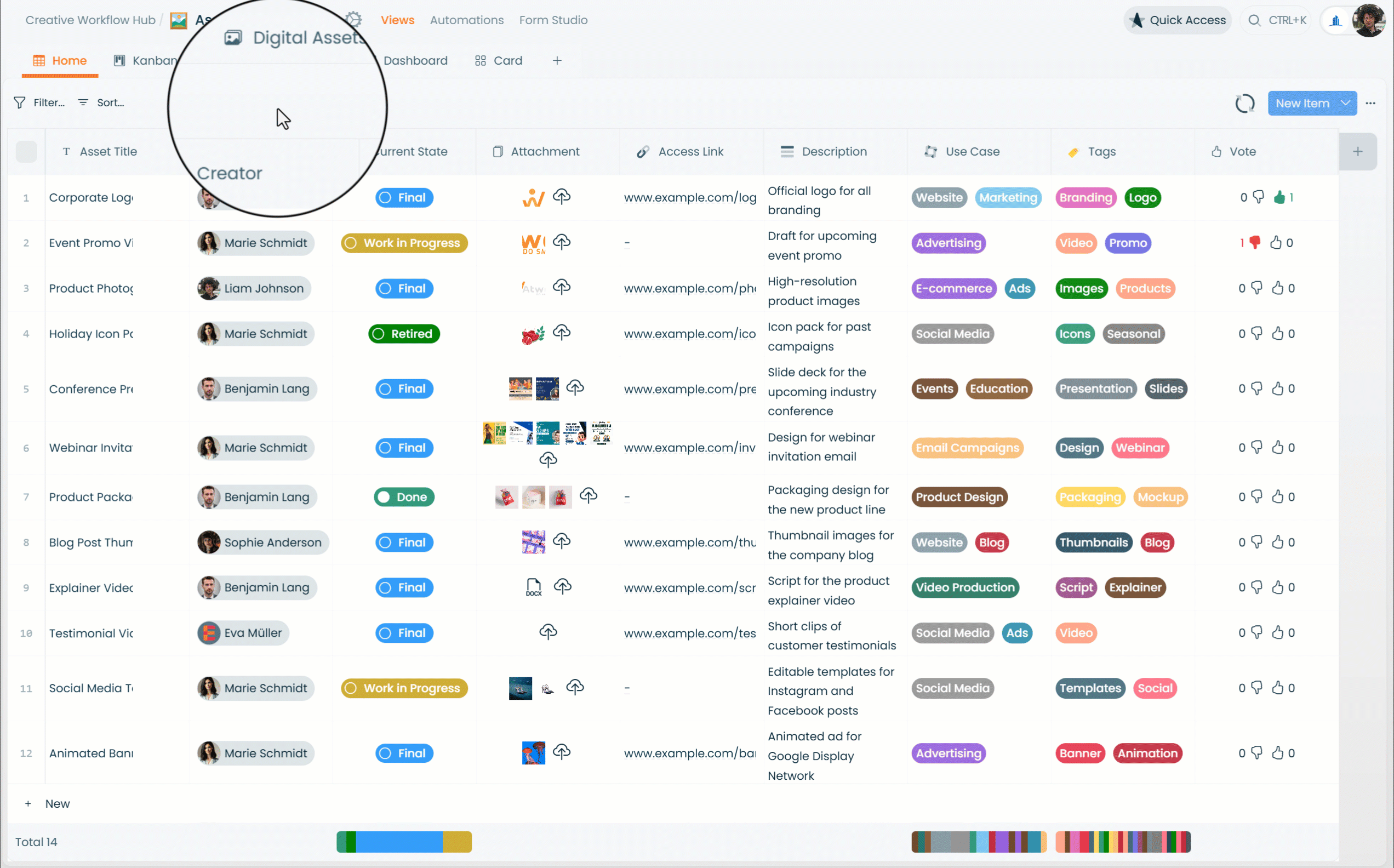This screenshot has height=868, width=1394.
Task: Click thumbs-up icon for Event Promo row
Action: pos(1275,242)
